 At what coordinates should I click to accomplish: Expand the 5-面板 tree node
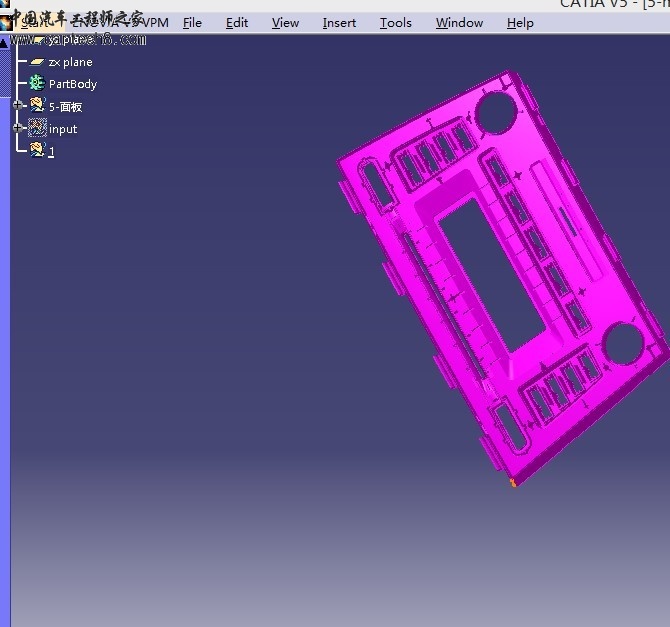tap(18, 105)
